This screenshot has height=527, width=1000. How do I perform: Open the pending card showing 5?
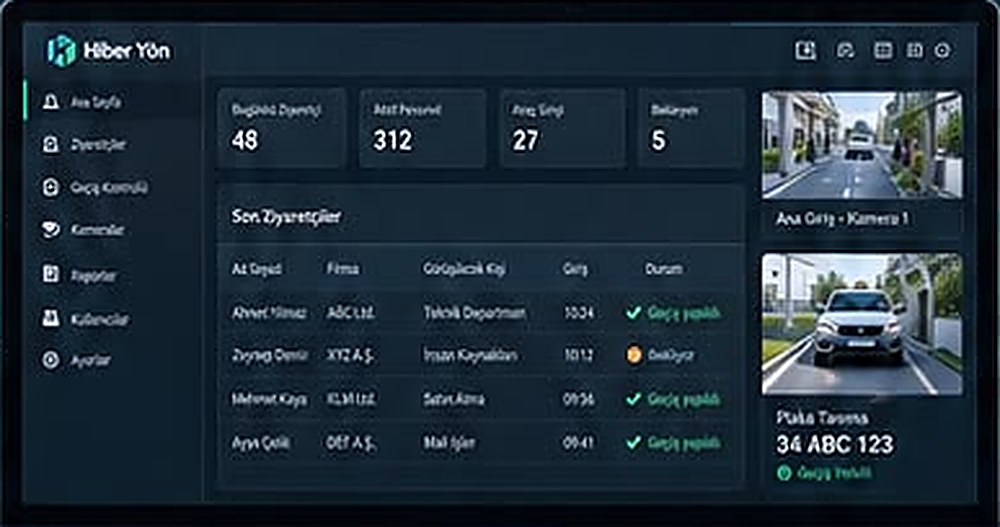pos(691,128)
